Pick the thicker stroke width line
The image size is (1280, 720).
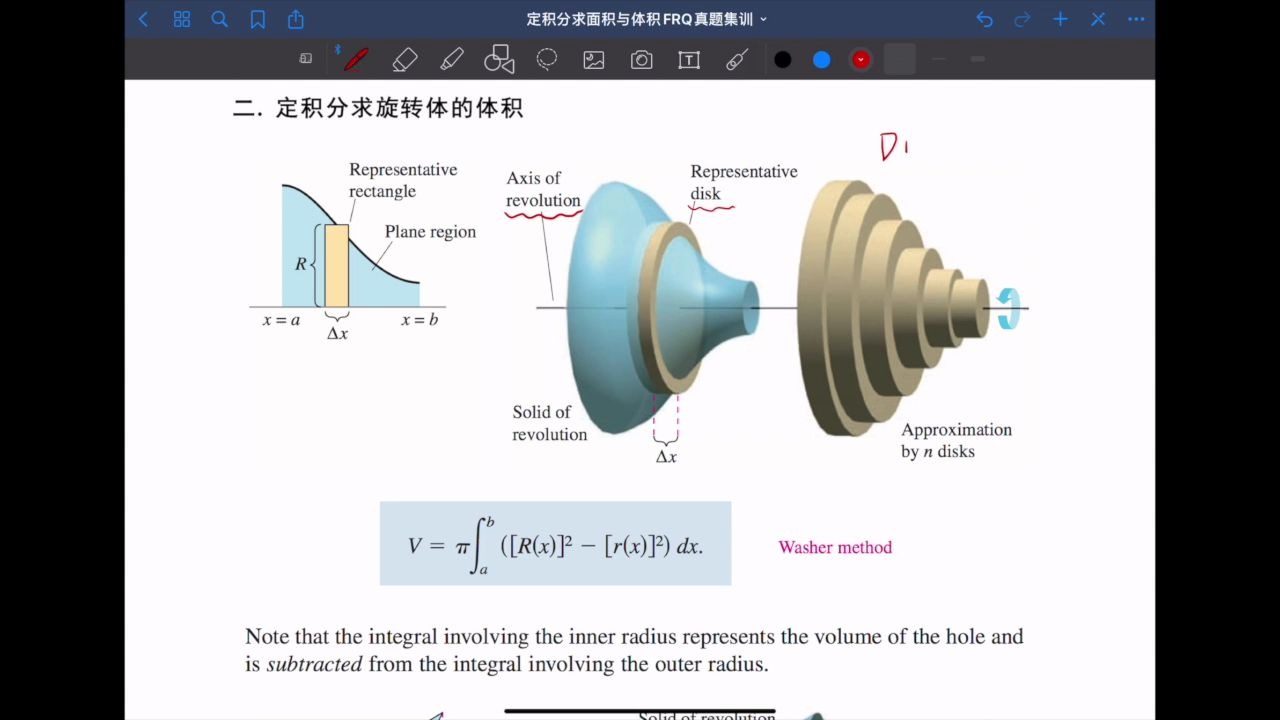point(978,59)
